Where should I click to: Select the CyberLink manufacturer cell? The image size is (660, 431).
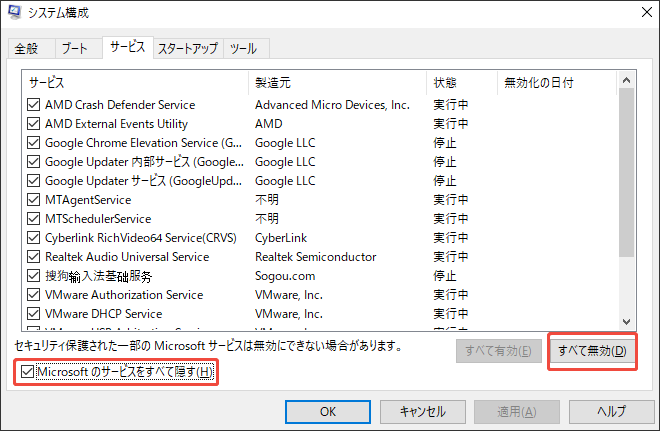click(281, 238)
